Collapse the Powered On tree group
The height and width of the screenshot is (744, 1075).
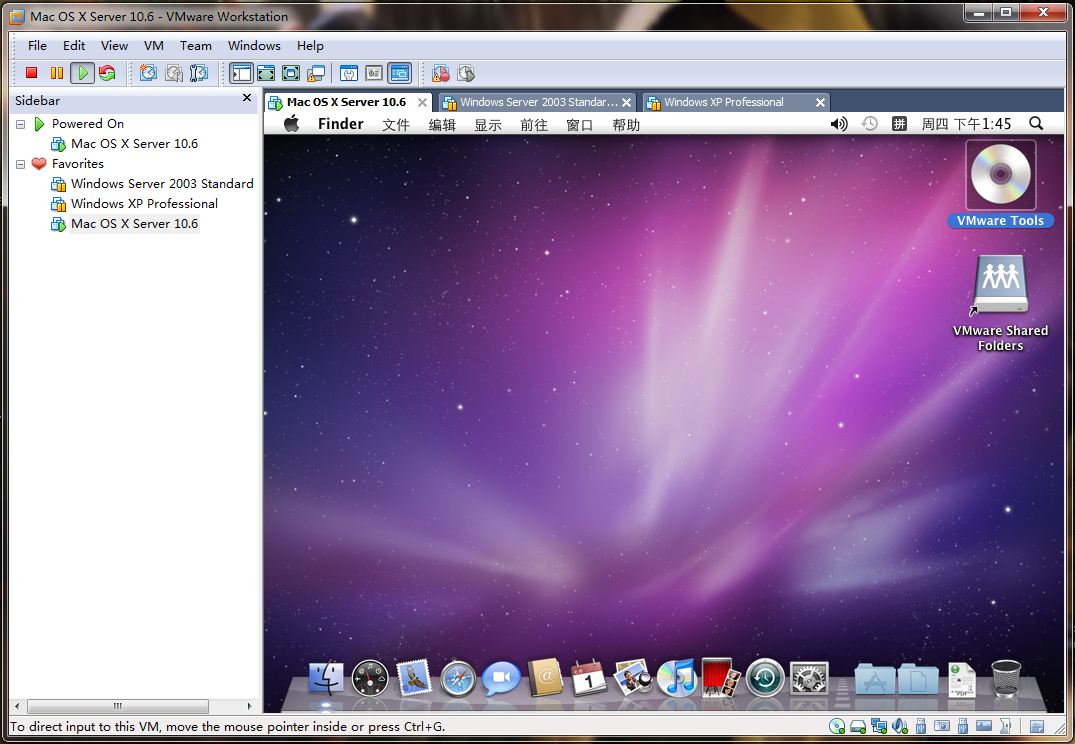coord(21,124)
